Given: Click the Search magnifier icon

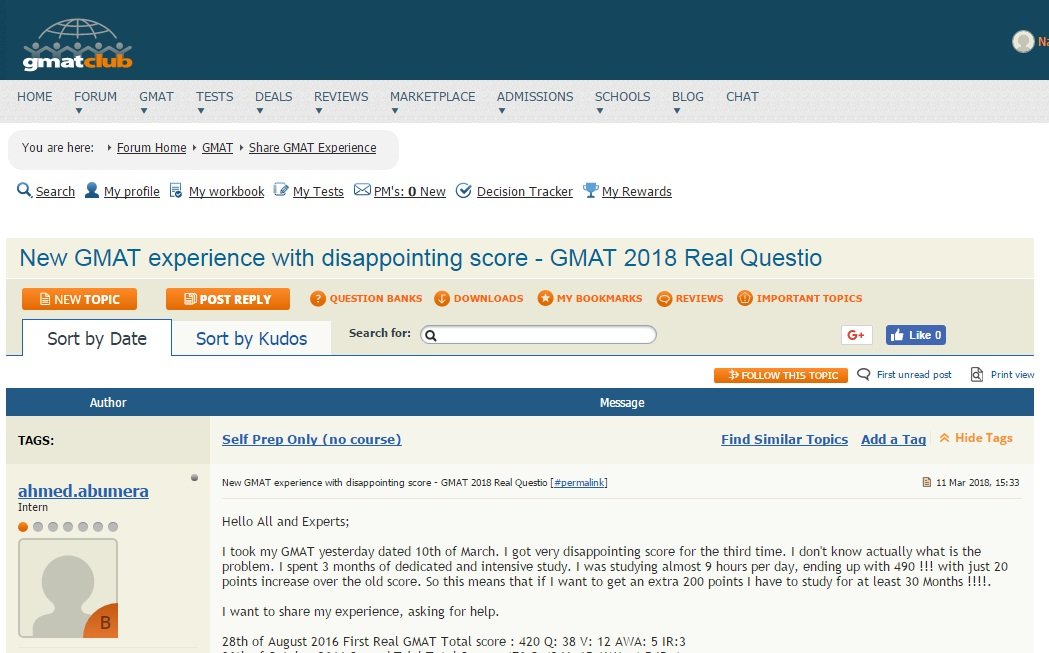Looking at the screenshot, I should pyautogui.click(x=24, y=190).
